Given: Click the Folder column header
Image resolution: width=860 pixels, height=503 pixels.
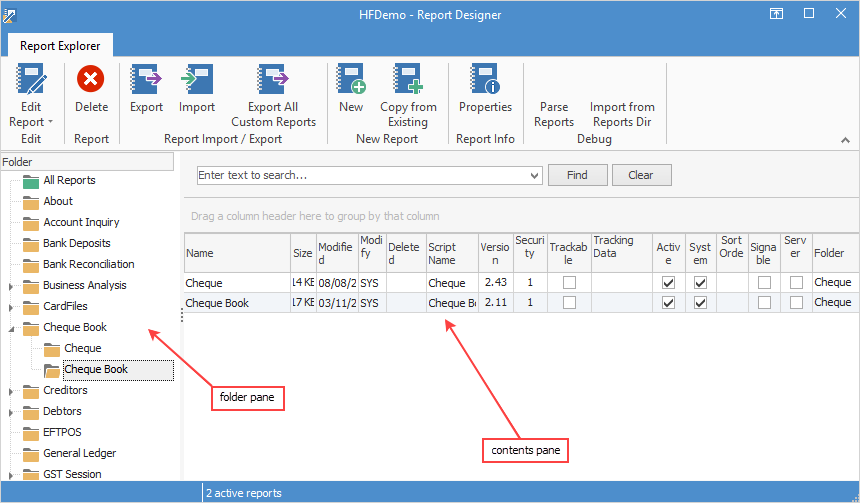Looking at the screenshot, I should pos(835,253).
